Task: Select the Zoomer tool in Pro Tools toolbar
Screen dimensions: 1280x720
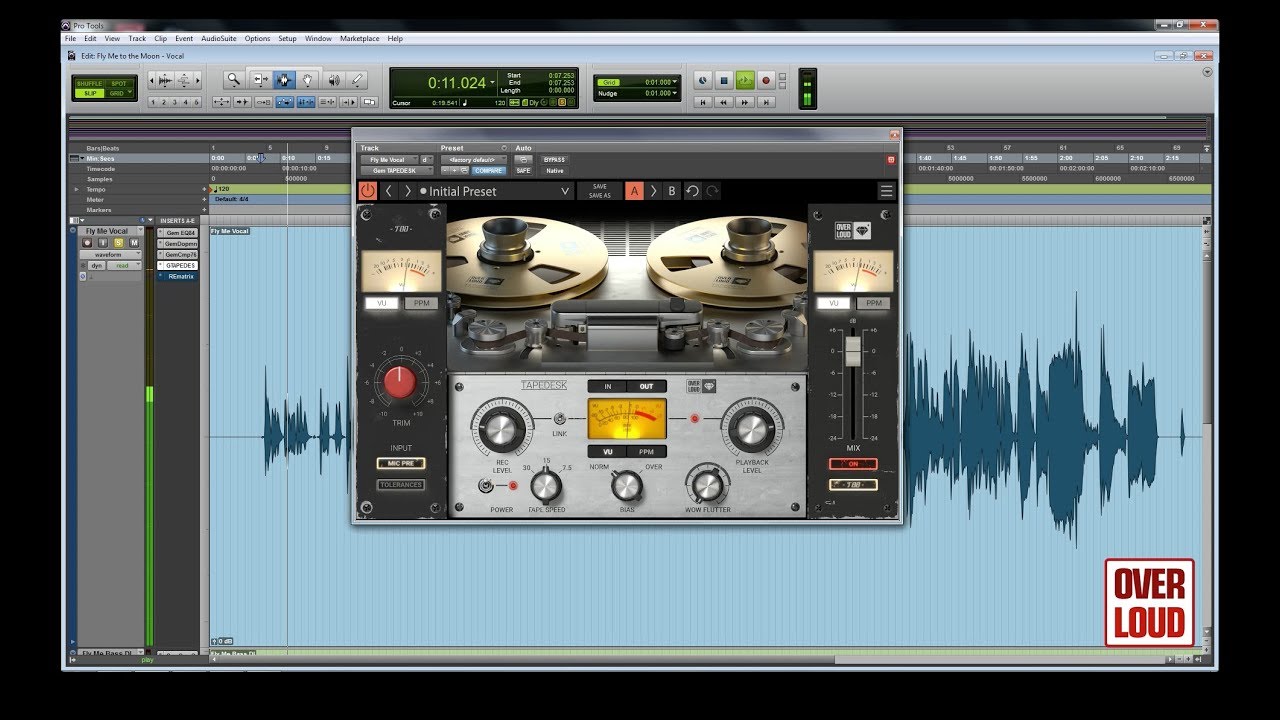Action: (x=233, y=80)
